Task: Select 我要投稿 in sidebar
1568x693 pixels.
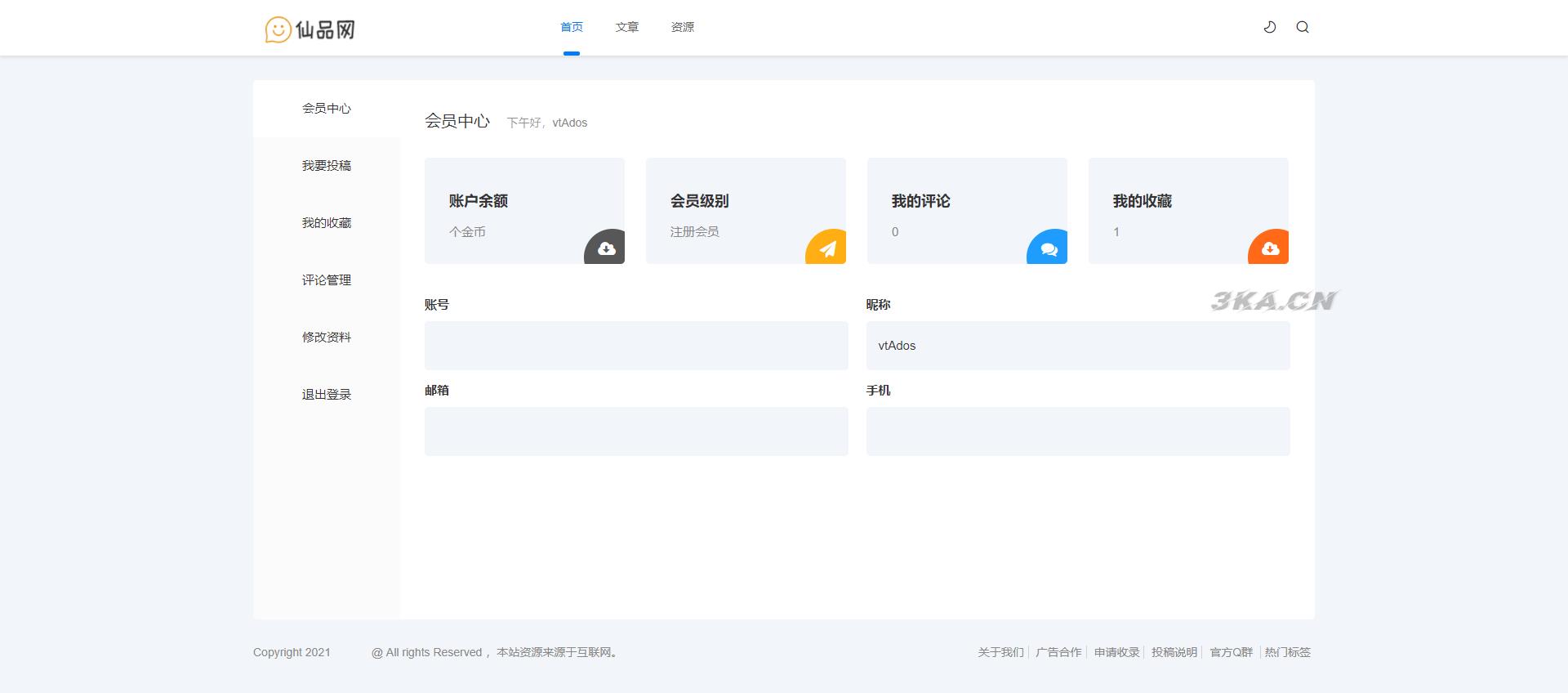Action: 327,166
